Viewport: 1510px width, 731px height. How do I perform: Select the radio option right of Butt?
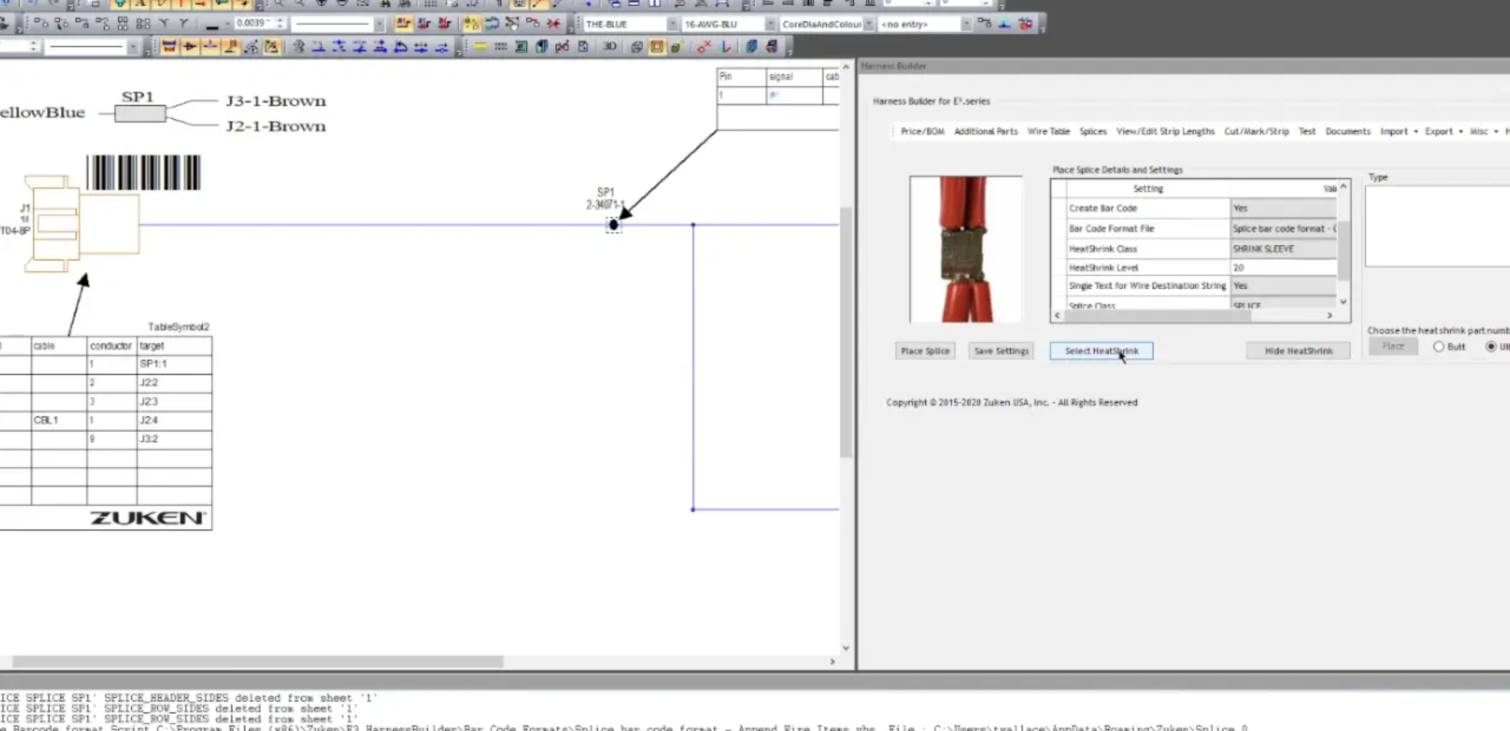[x=1491, y=347]
